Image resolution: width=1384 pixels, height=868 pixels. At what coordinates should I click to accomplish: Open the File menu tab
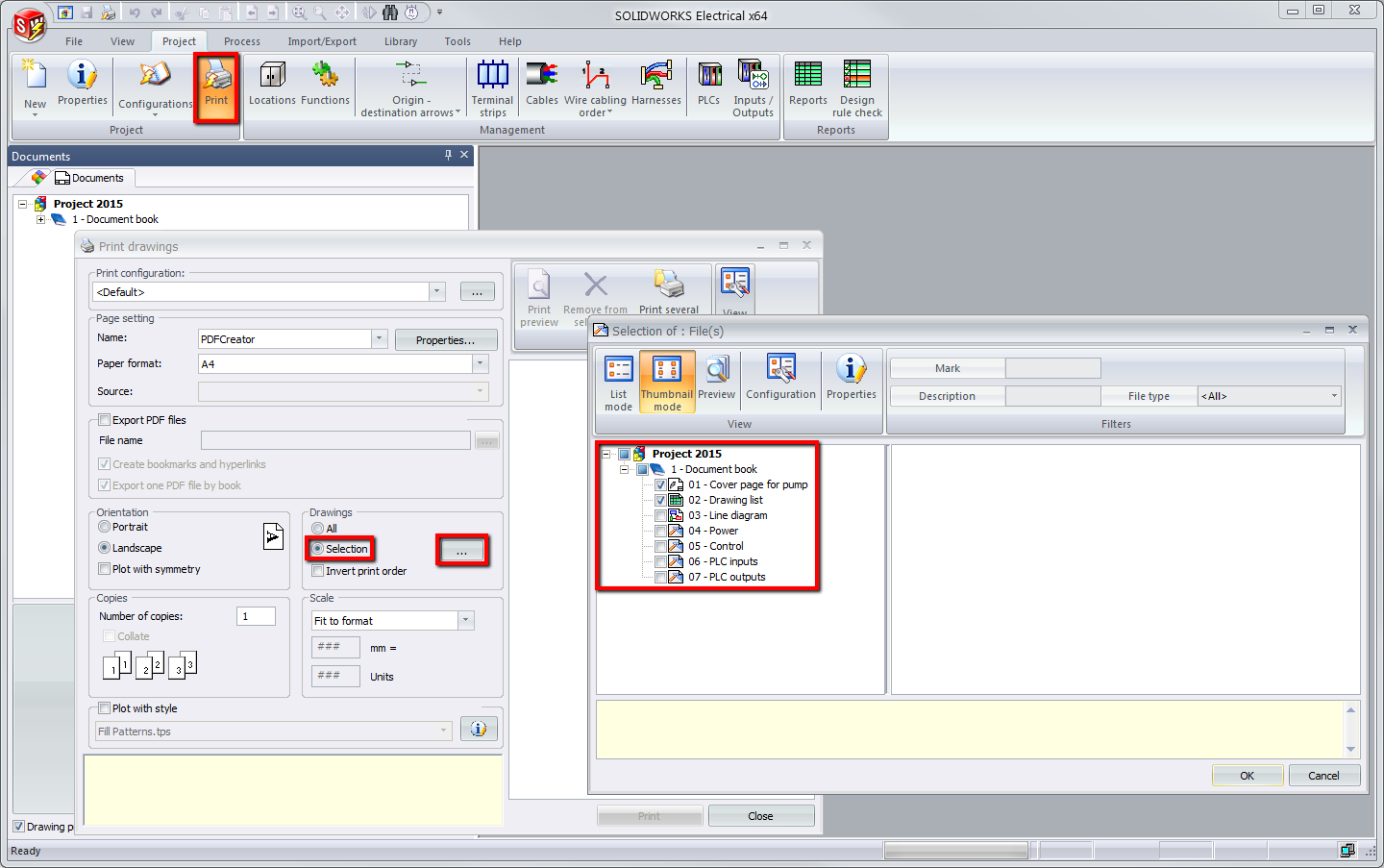pos(74,41)
